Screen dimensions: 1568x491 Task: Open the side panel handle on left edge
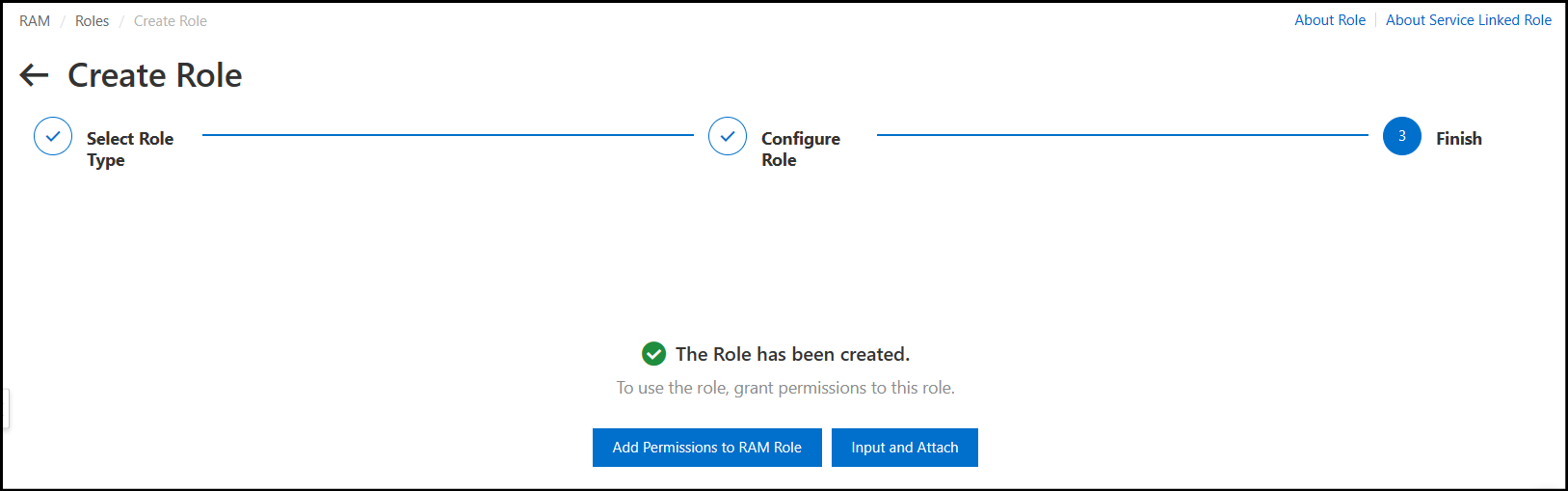click(x=5, y=408)
